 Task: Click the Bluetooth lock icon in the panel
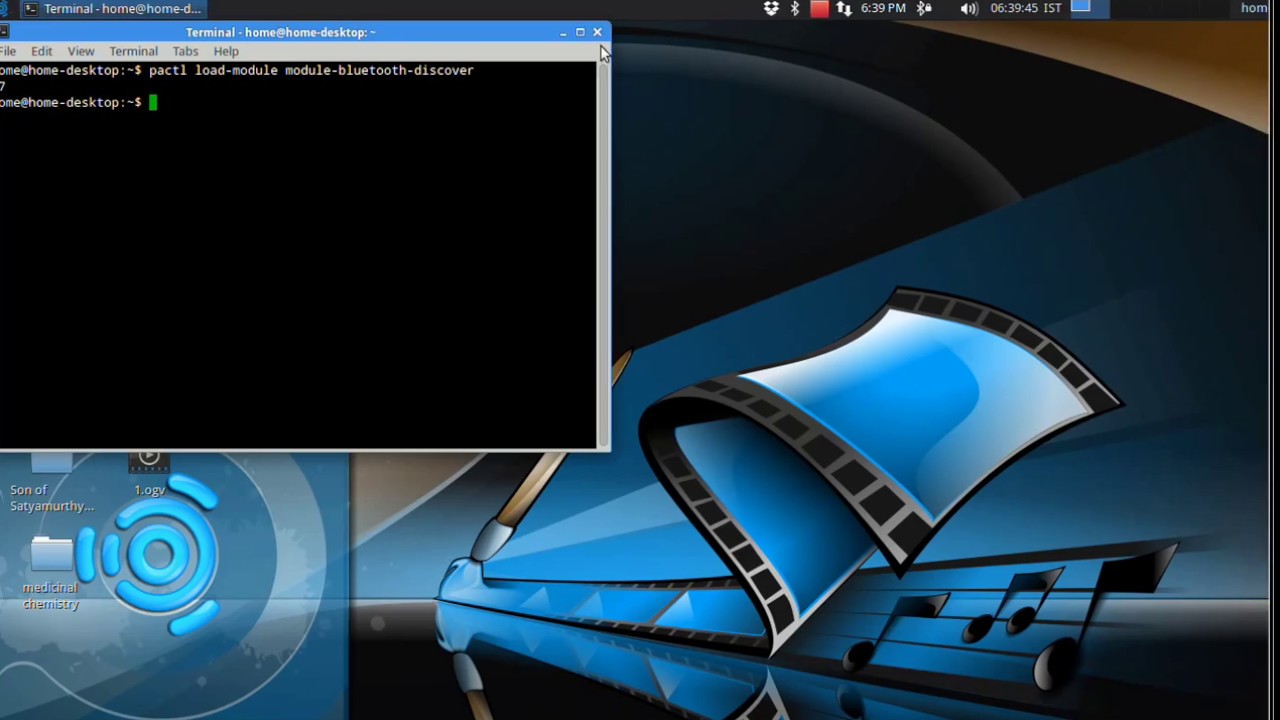click(x=924, y=8)
